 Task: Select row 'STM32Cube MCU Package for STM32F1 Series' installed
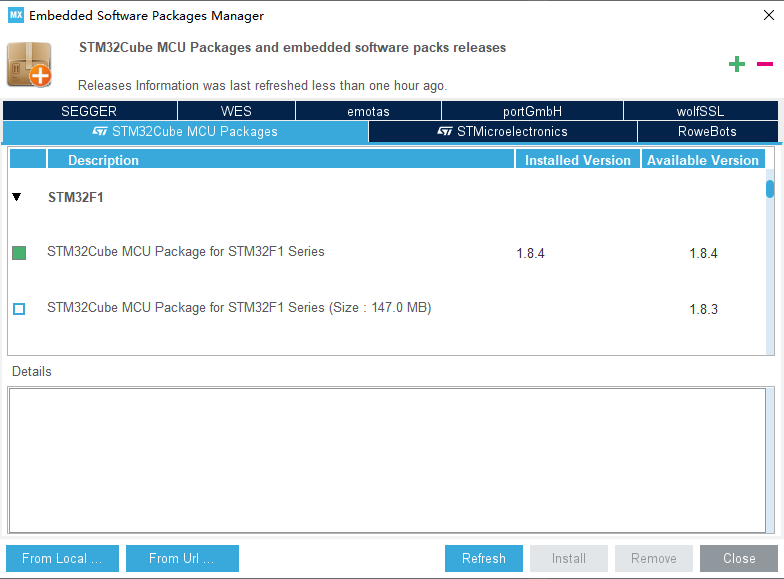(x=387, y=252)
